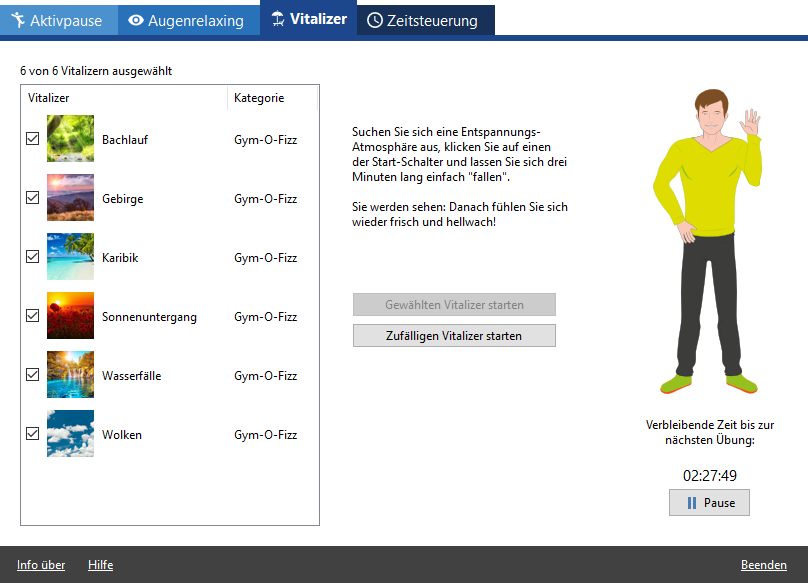Image resolution: width=808 pixels, height=583 pixels.
Task: Click Beenden to quit the application
Action: 763,565
